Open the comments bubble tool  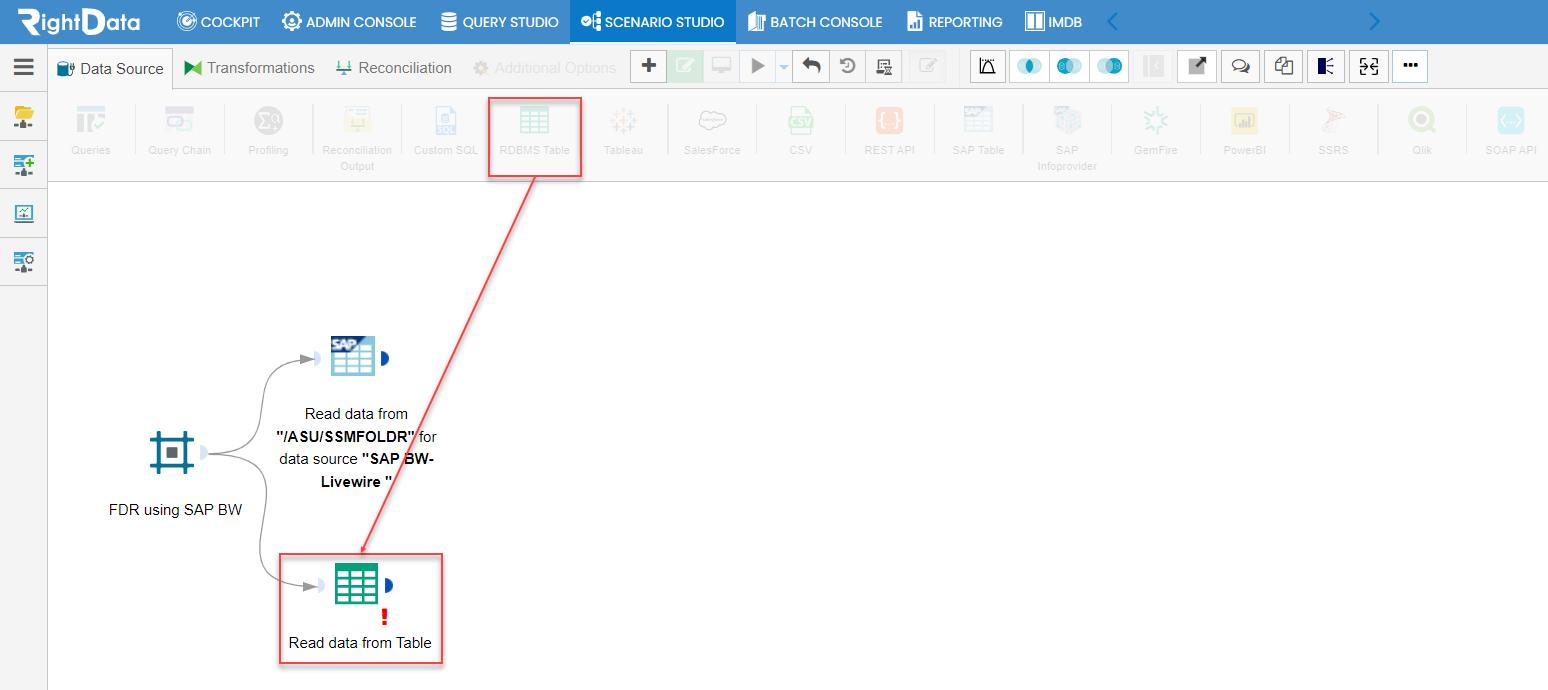coord(1240,66)
